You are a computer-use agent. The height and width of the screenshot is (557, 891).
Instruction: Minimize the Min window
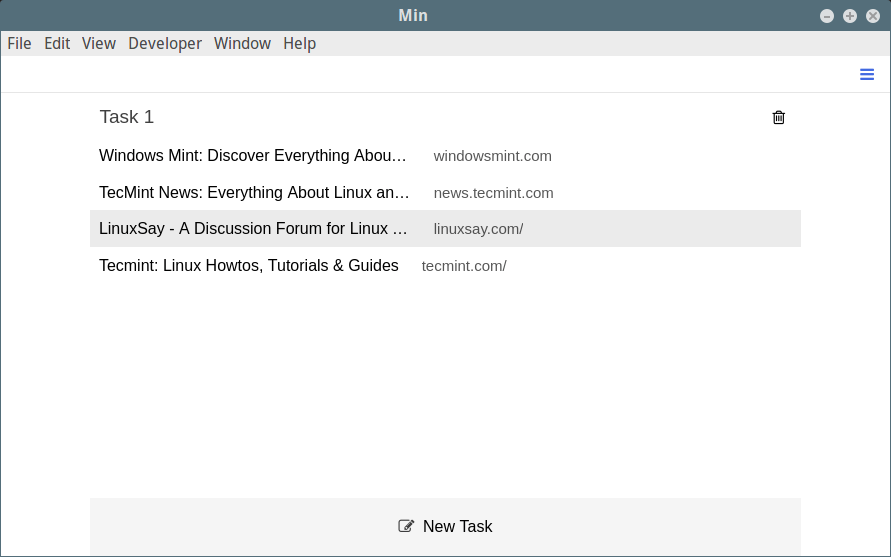[x=827, y=16]
